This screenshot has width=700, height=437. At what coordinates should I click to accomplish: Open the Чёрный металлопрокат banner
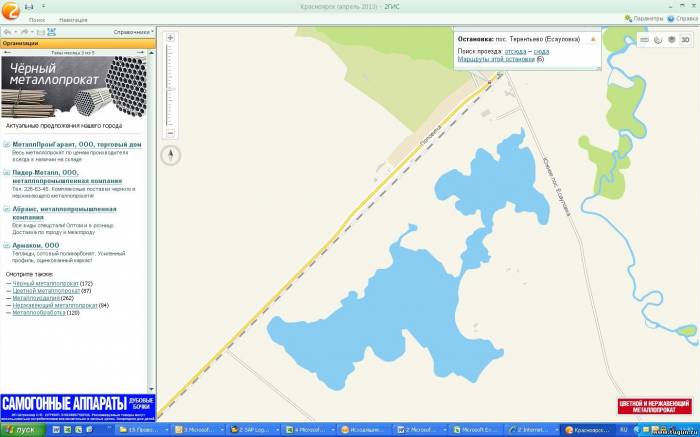[74, 87]
